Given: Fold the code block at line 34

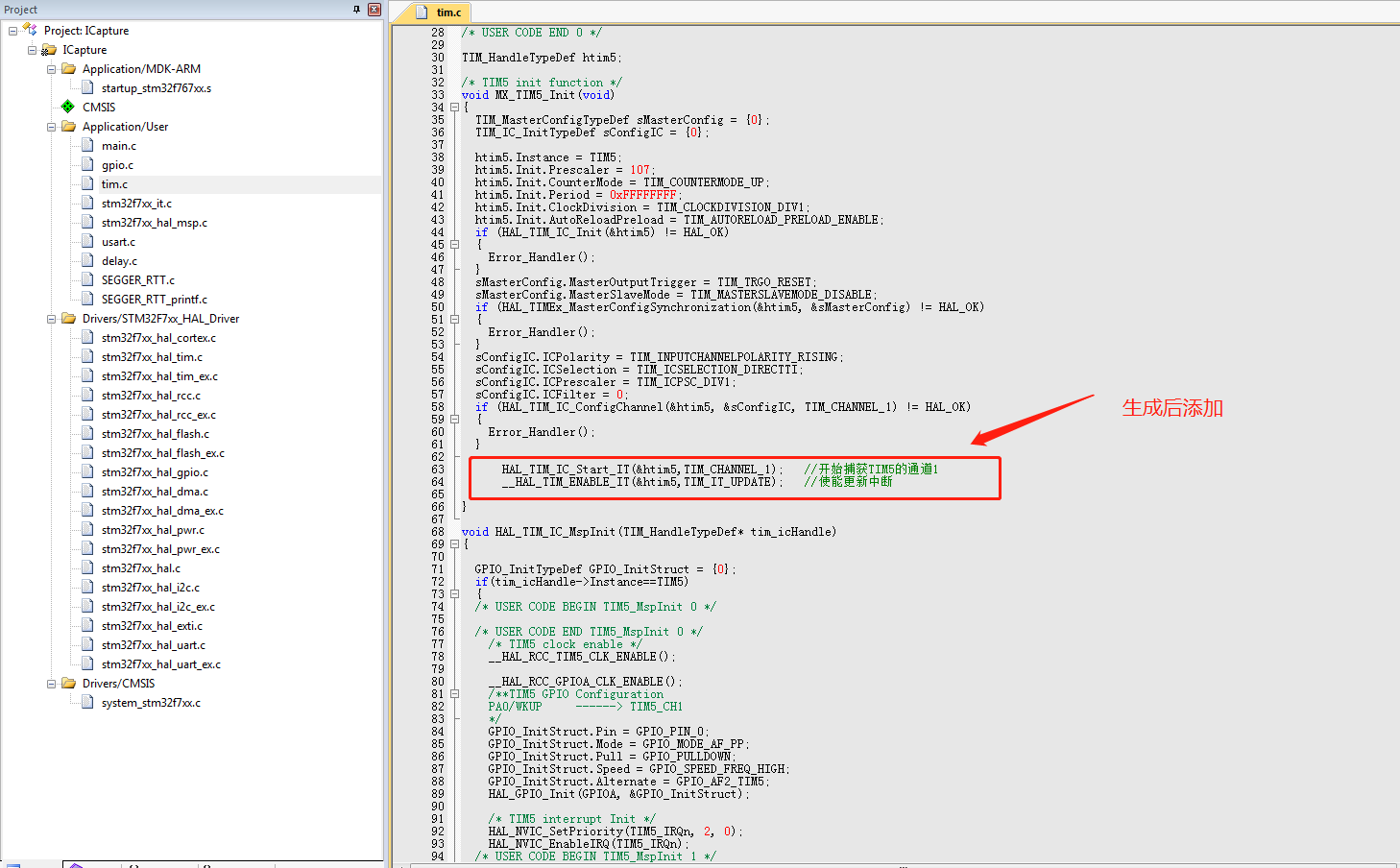Looking at the screenshot, I should [454, 108].
